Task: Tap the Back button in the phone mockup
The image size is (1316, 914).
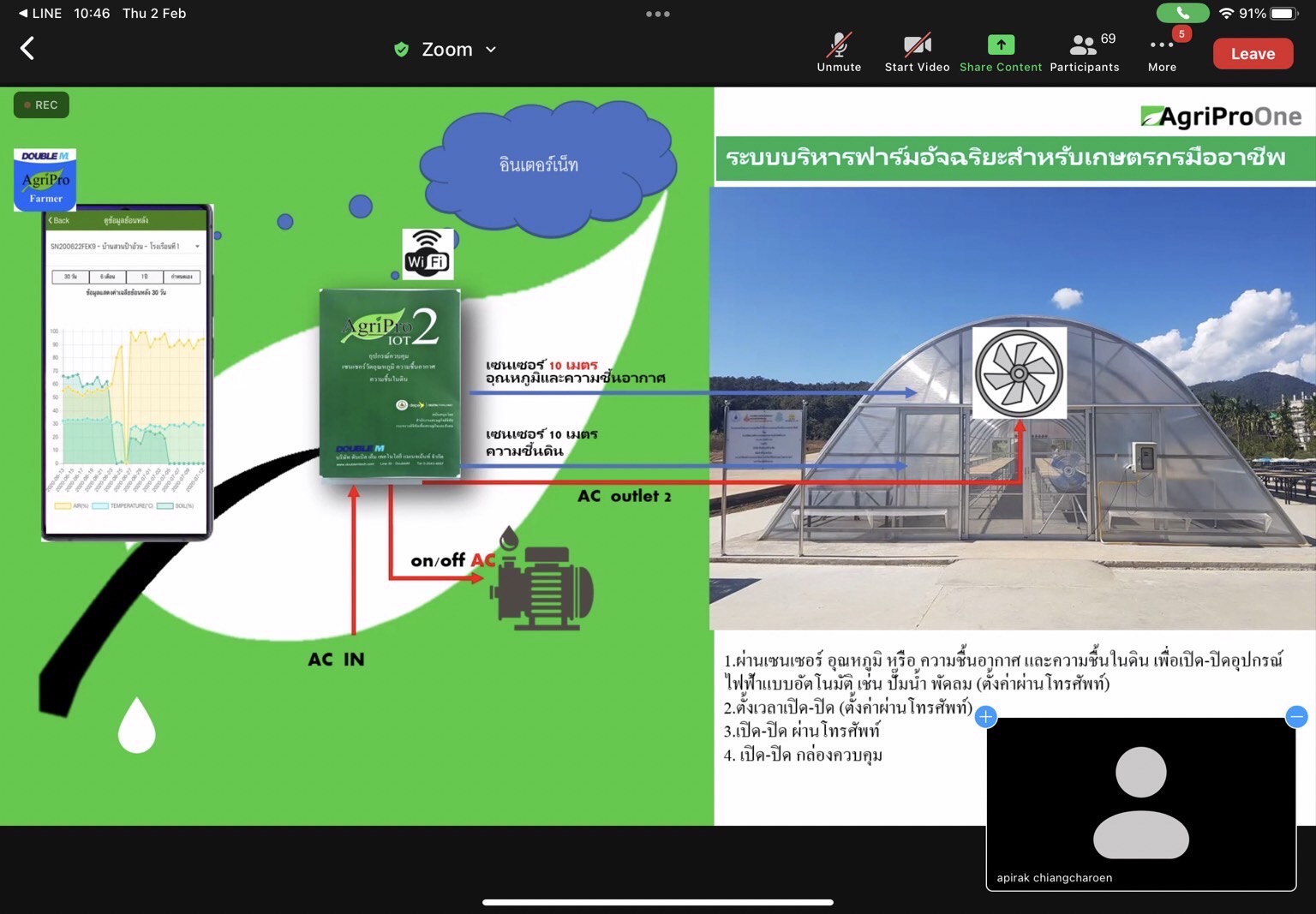Action: click(59, 221)
